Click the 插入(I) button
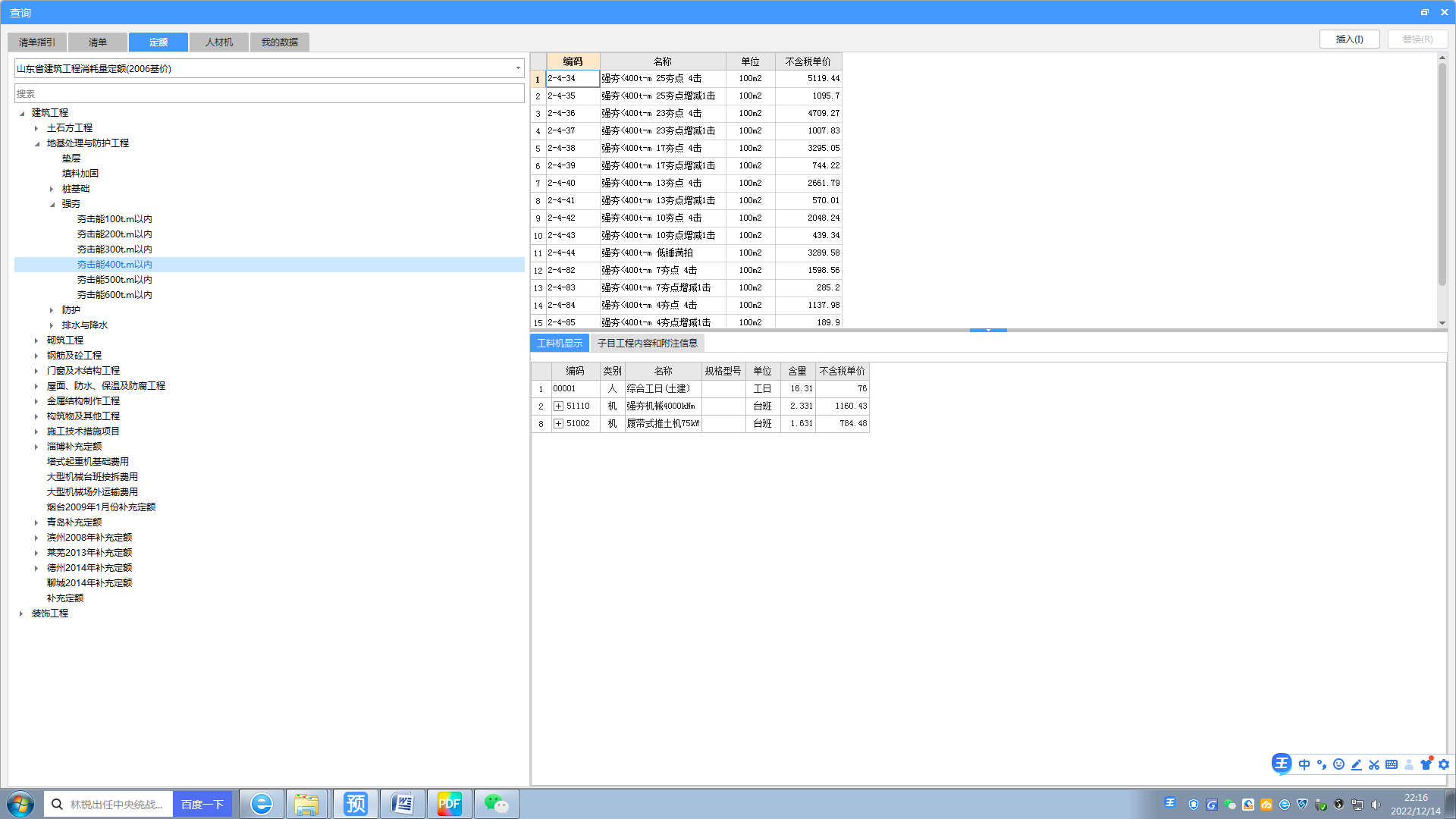Viewport: 1456px width, 819px height. tap(1350, 39)
